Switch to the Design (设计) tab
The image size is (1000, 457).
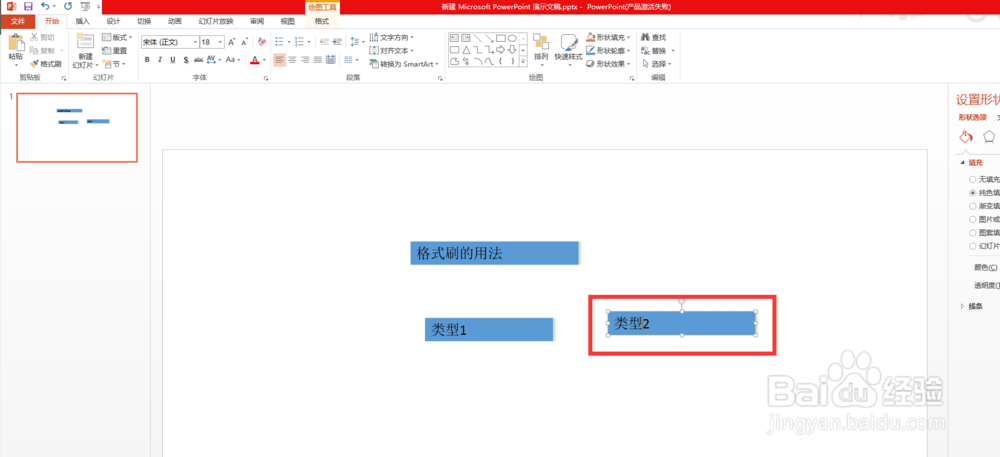tap(114, 21)
